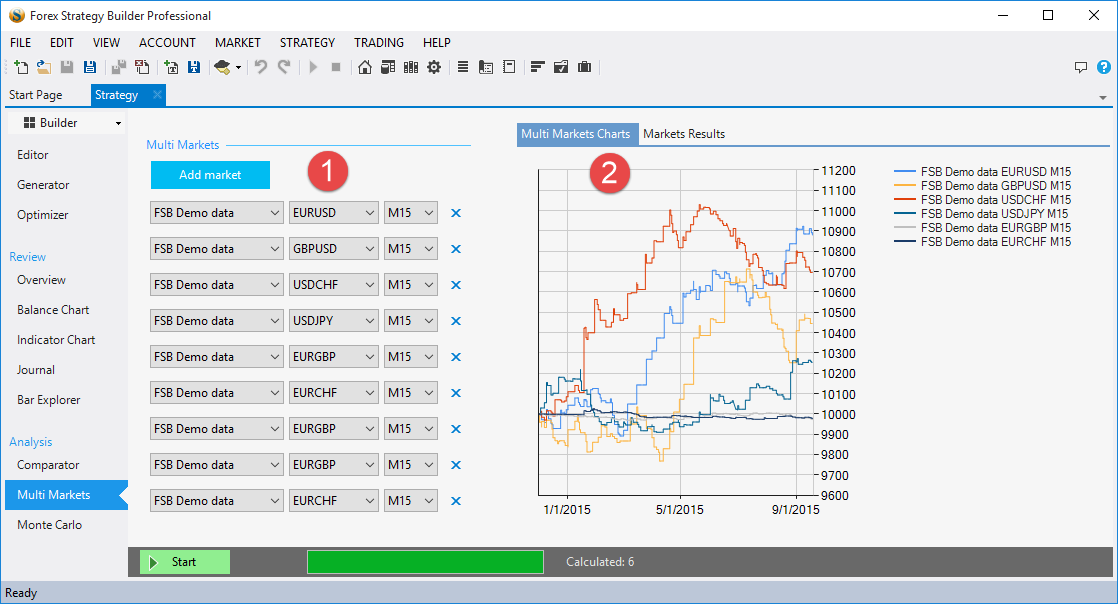Open the feedback speech bubble icon
The height and width of the screenshot is (604, 1118).
(1081, 67)
